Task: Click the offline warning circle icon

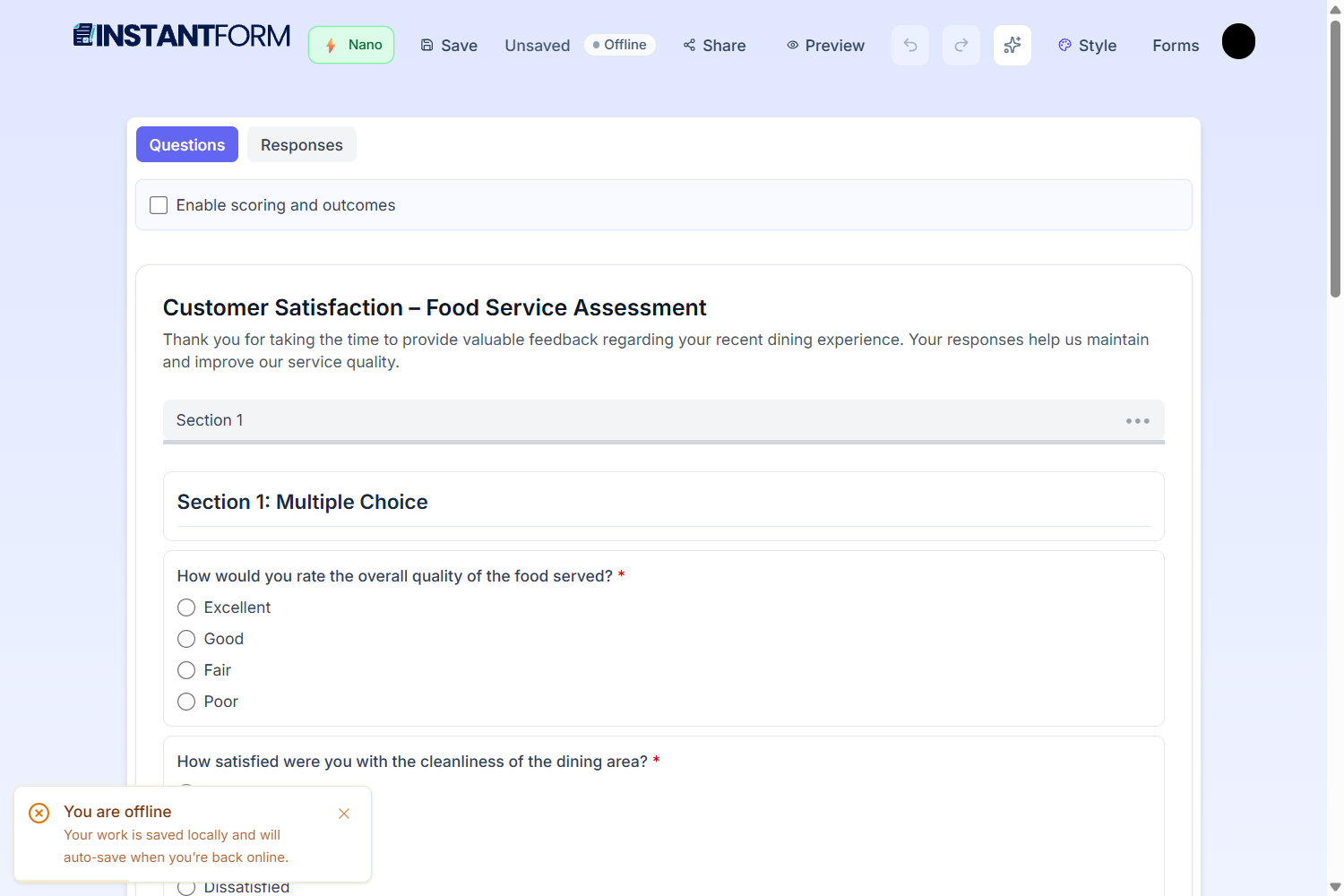Action: click(39, 813)
